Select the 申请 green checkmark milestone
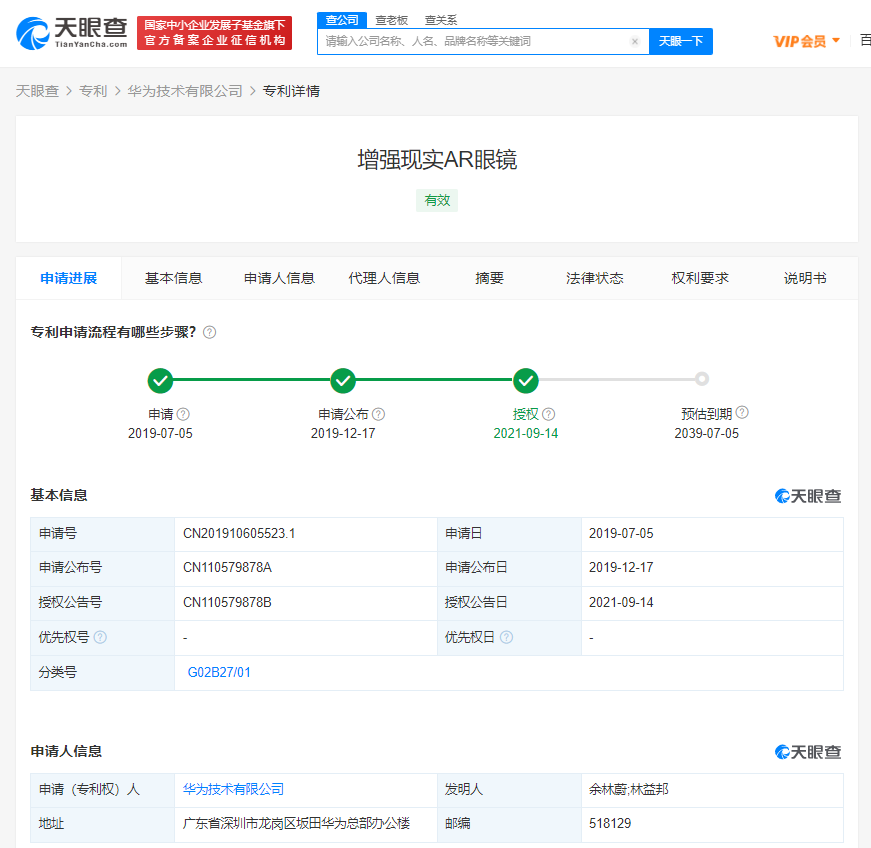Image resolution: width=871 pixels, height=848 pixels. coord(160,380)
